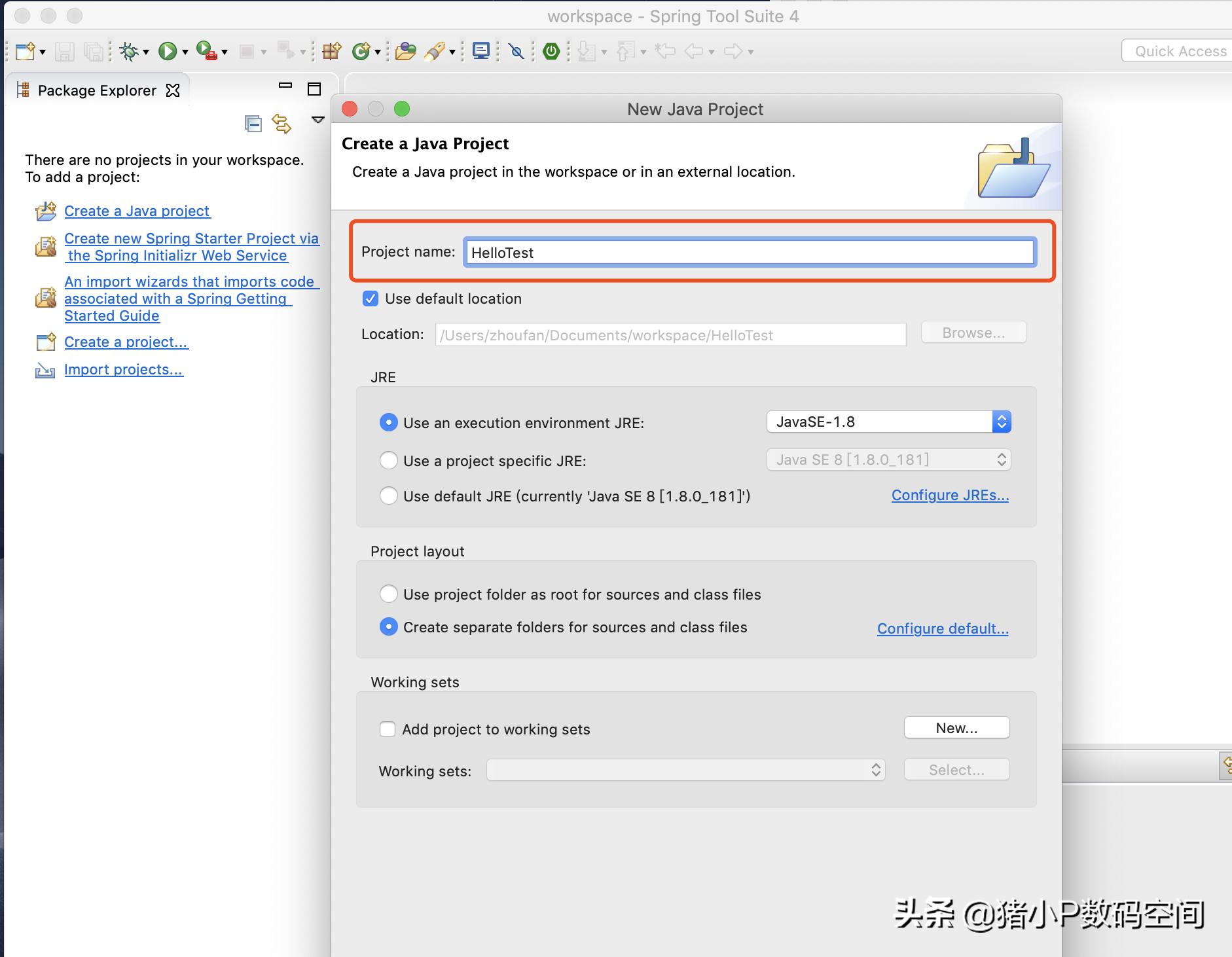Click the Search flashlight icon

pos(434,51)
